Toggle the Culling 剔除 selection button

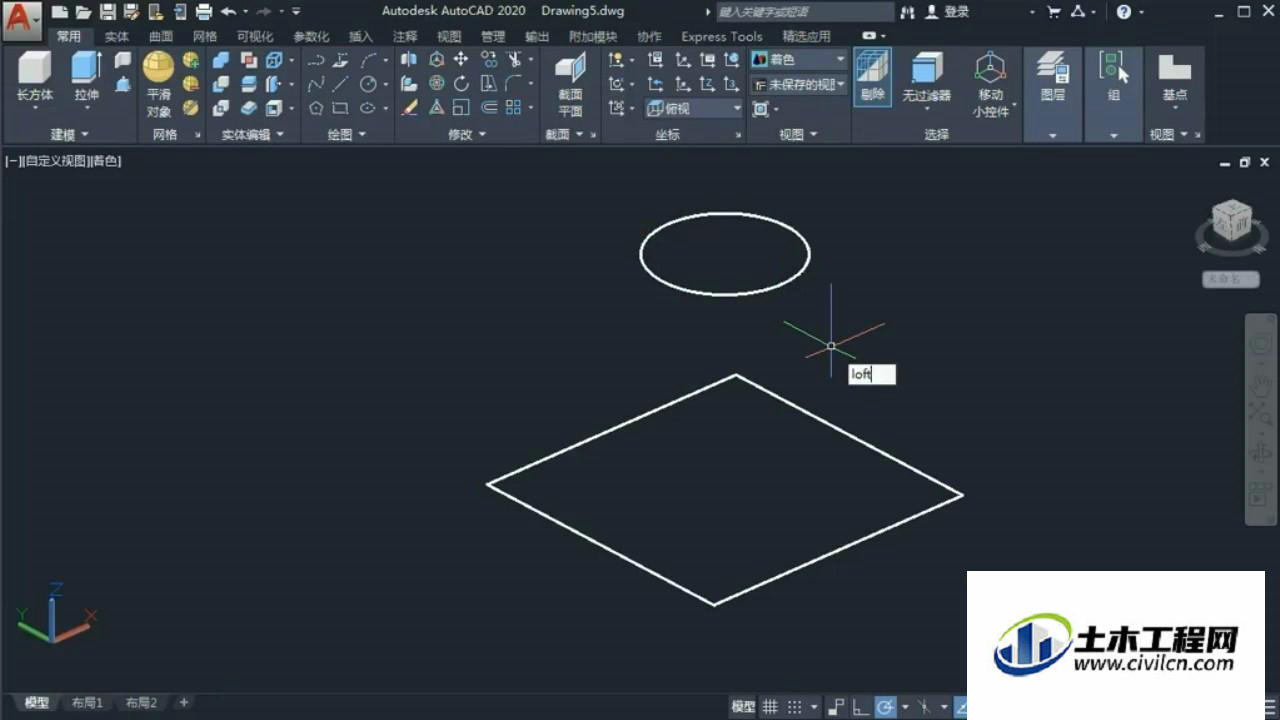click(872, 77)
